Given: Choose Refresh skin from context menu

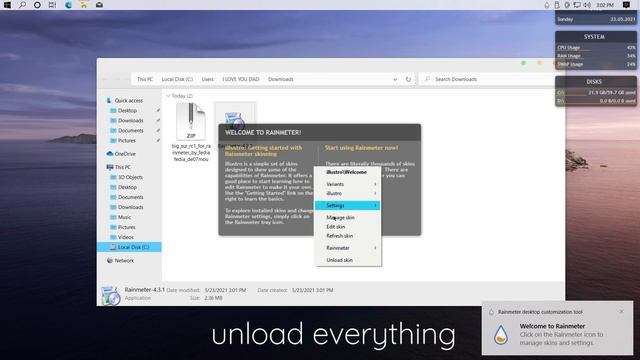Looking at the screenshot, I should tap(348, 236).
